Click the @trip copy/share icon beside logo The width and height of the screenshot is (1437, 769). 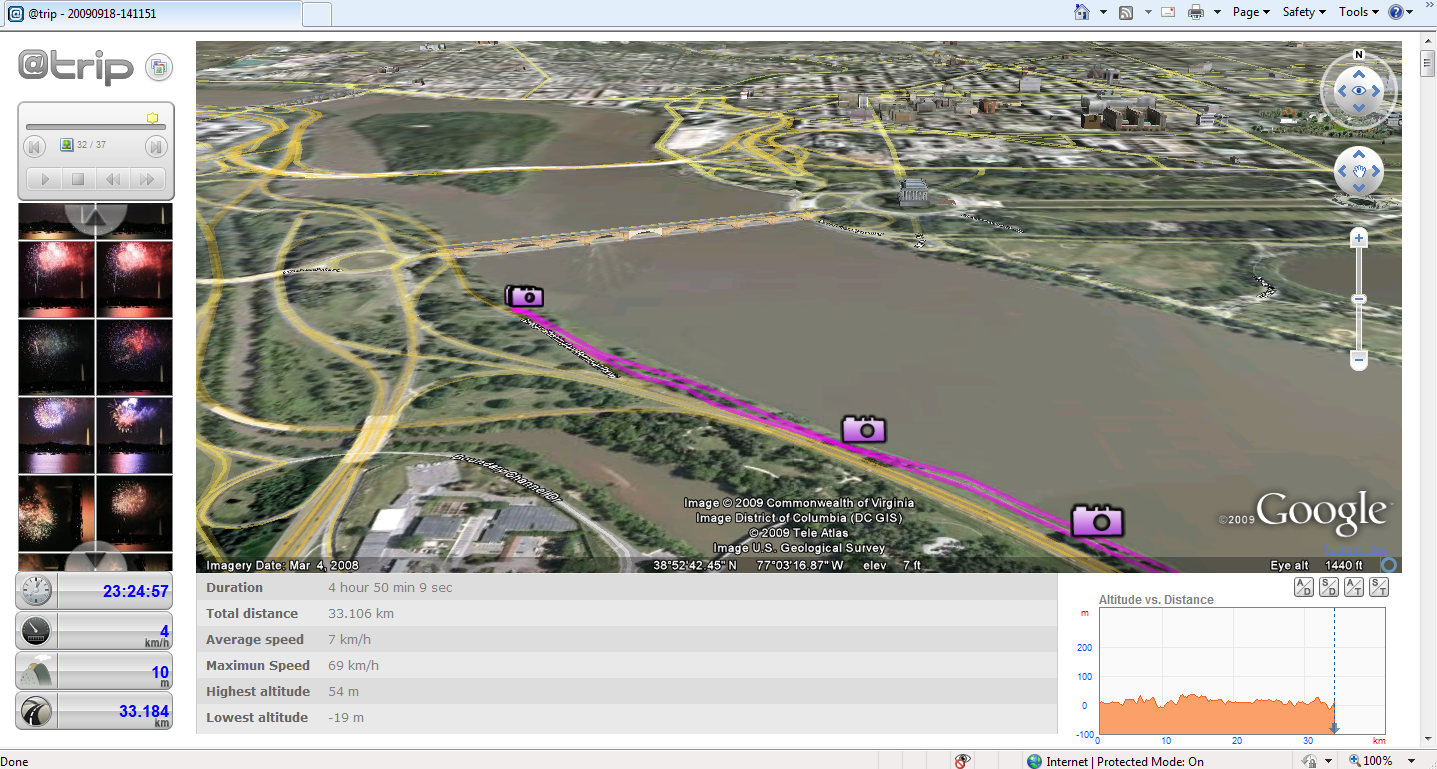[159, 68]
